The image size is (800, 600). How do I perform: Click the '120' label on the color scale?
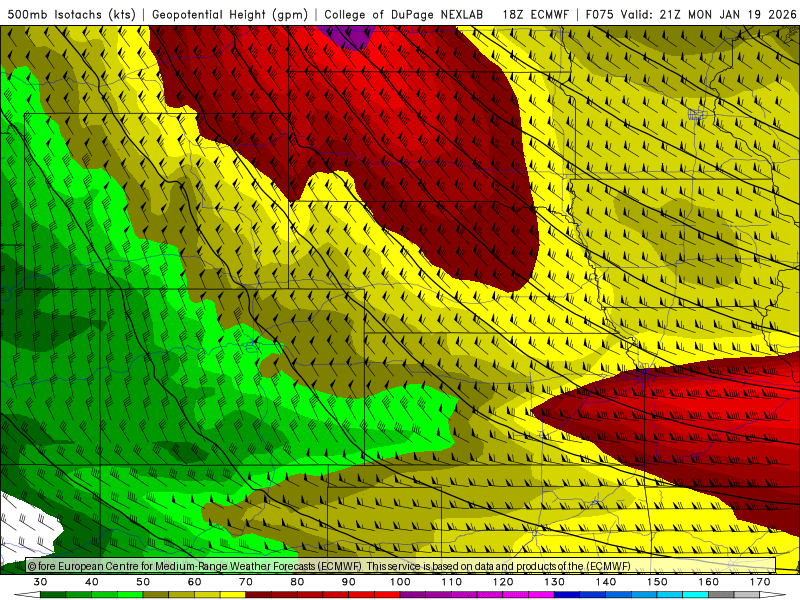[x=503, y=582]
